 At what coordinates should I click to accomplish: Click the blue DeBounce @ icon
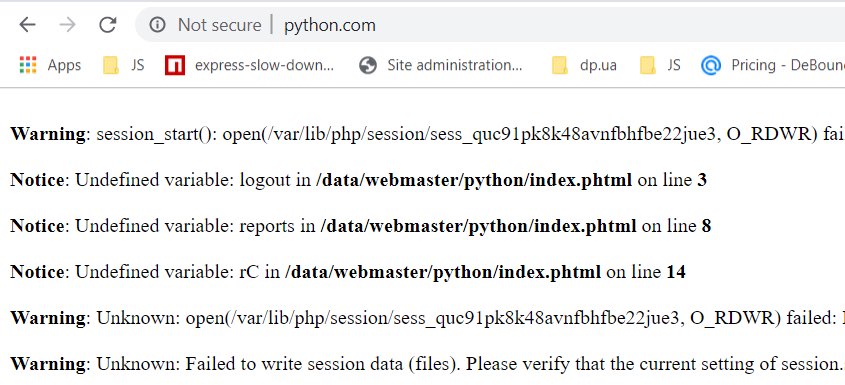[x=711, y=65]
